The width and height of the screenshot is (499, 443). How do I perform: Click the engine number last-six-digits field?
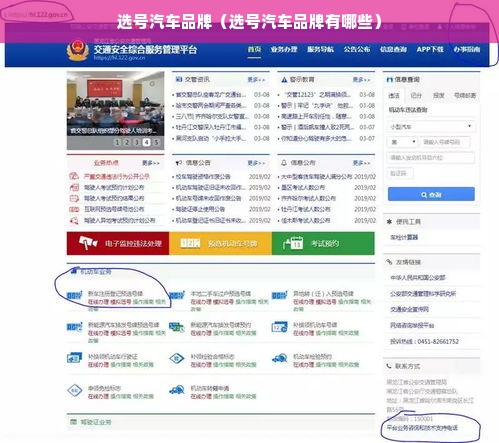(x=431, y=158)
